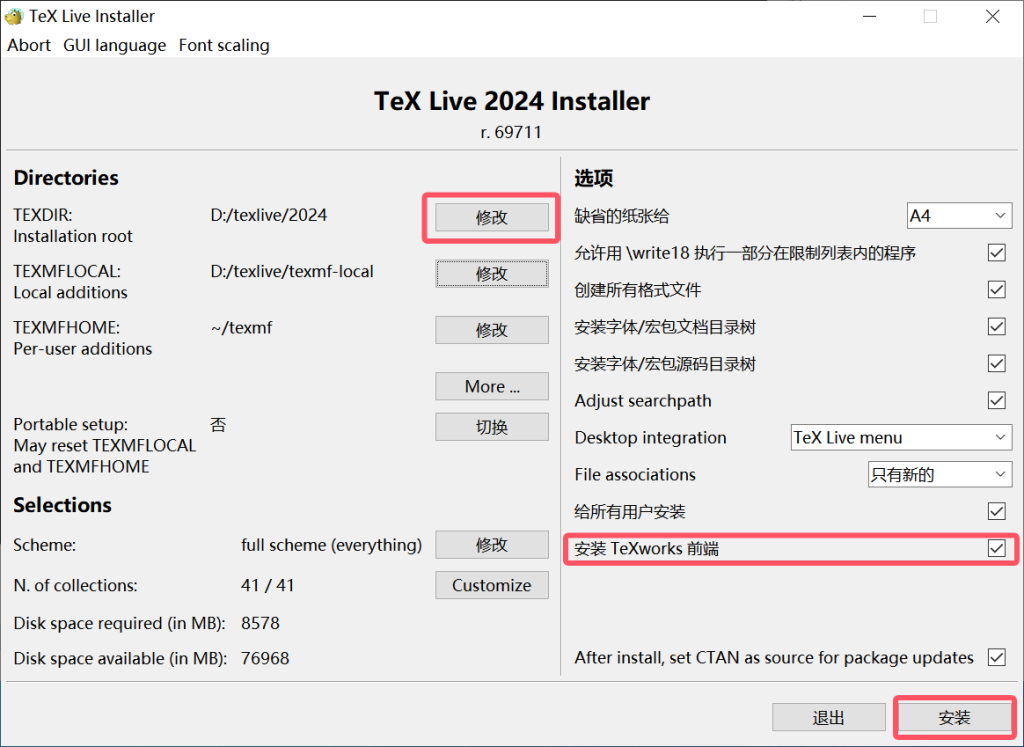This screenshot has width=1024, height=747.
Task: Click the D:/texlive/texmf-local path text
Action: tap(292, 272)
